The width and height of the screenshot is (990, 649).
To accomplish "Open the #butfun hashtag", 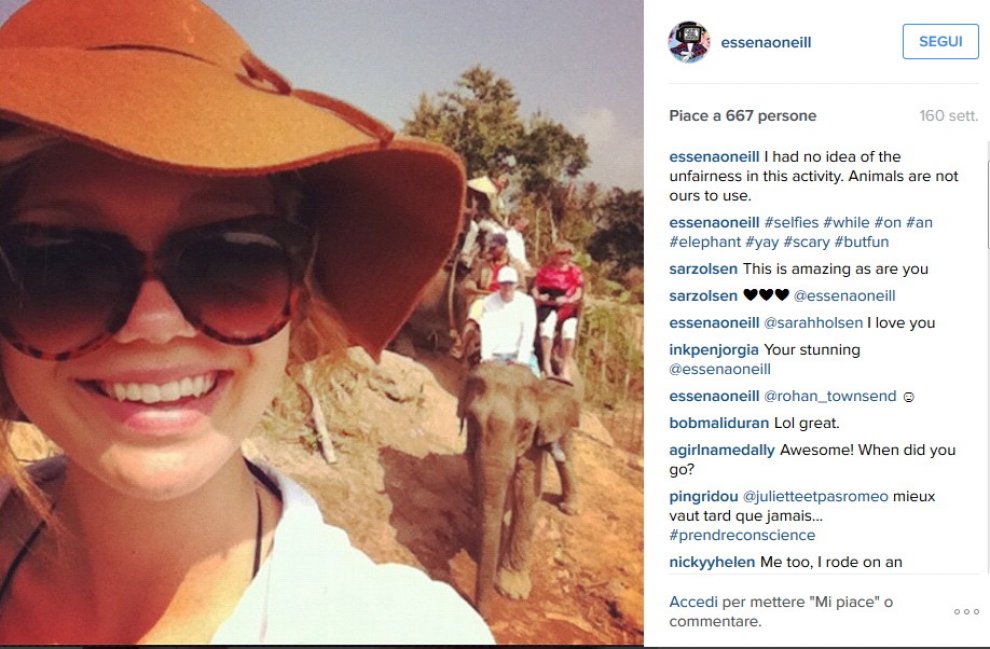I will 861,242.
